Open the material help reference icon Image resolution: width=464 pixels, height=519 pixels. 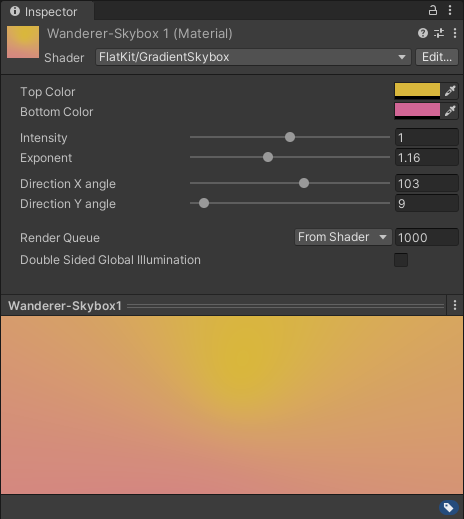423,33
